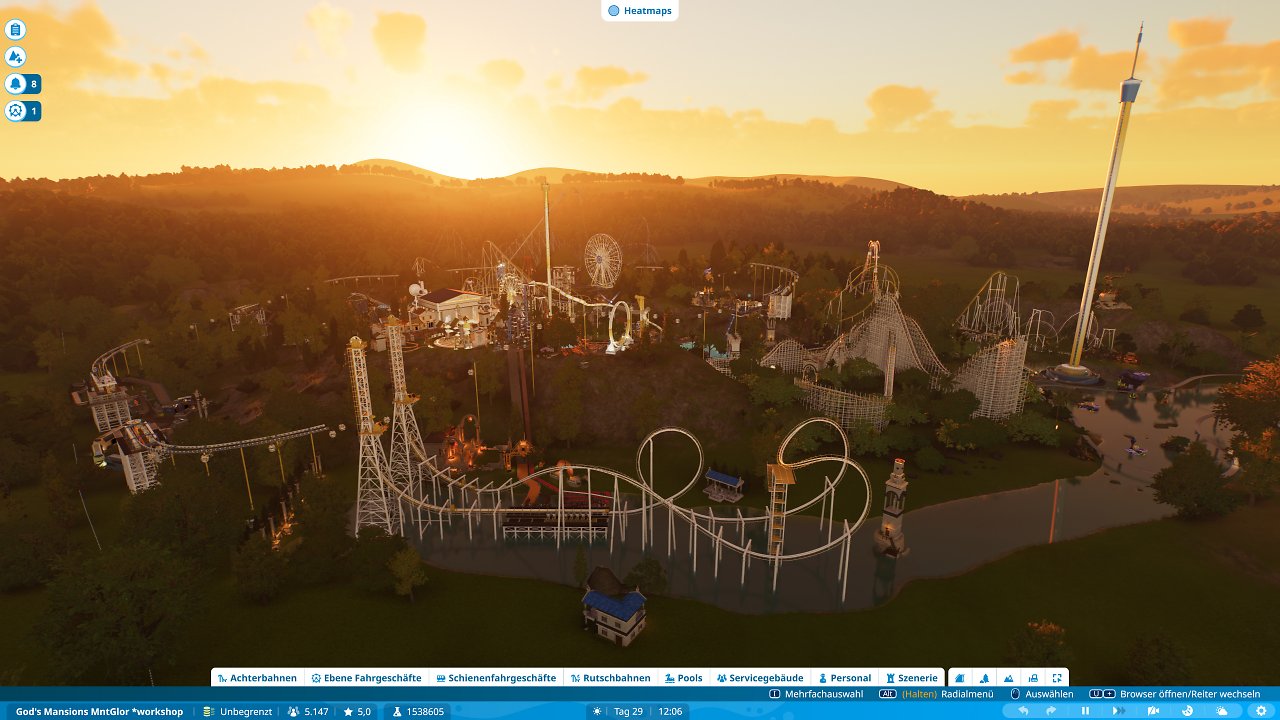
Task: Open the Schienenfahrgeschäfte tab
Action: [x=496, y=678]
